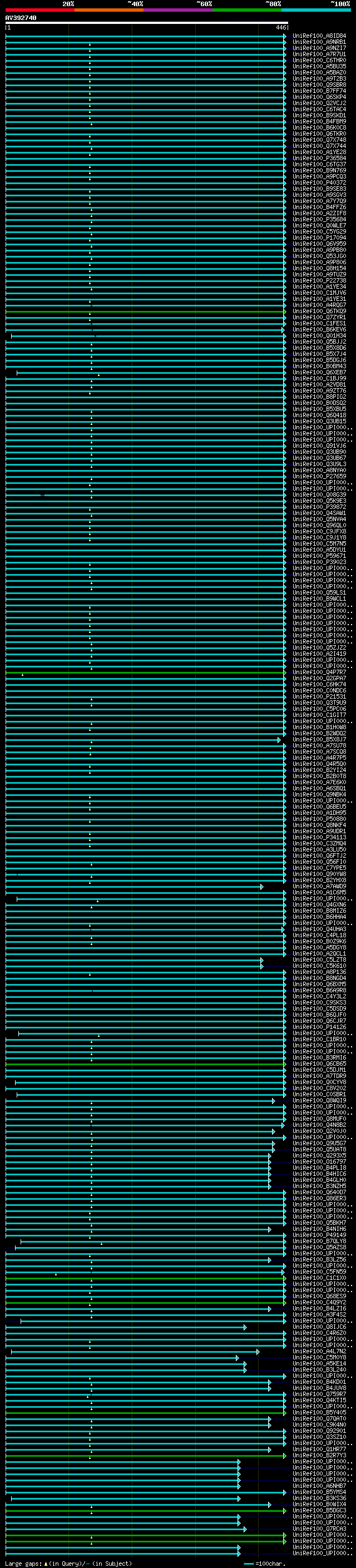Screen dimensions: 356x1568
Task: Click hit label UniRef100_Q2VCJ2
Action: coord(319,103)
